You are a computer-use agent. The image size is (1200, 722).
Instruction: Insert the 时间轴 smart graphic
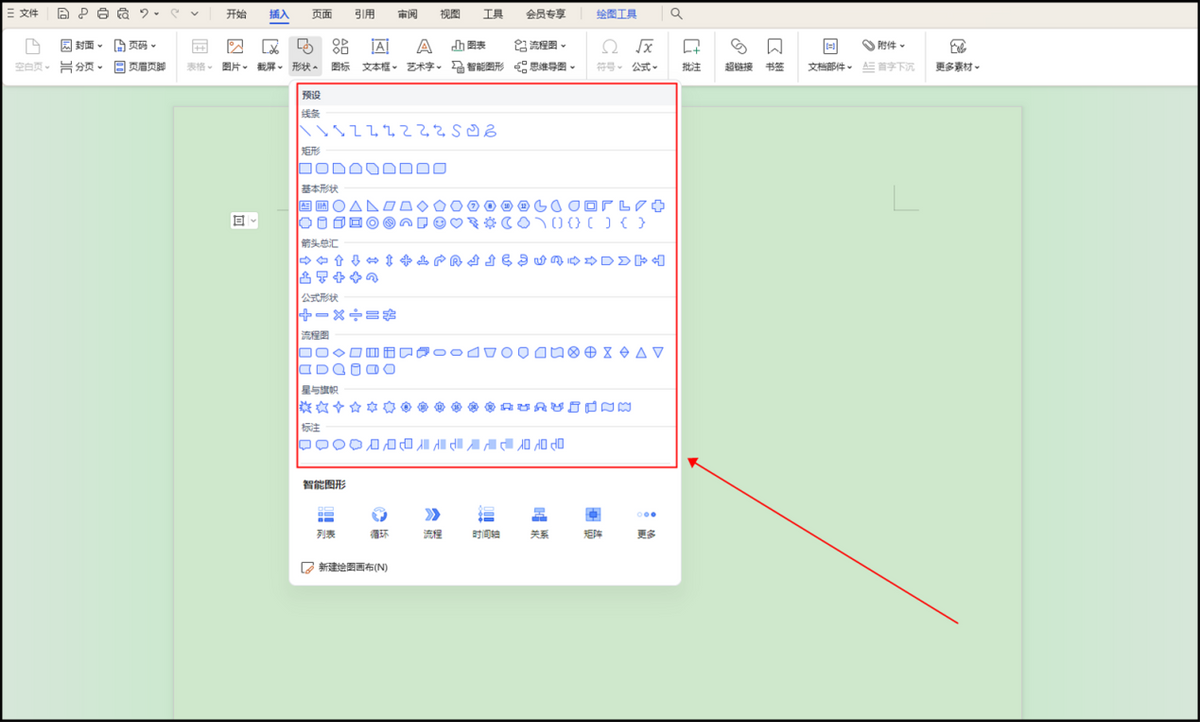point(486,522)
